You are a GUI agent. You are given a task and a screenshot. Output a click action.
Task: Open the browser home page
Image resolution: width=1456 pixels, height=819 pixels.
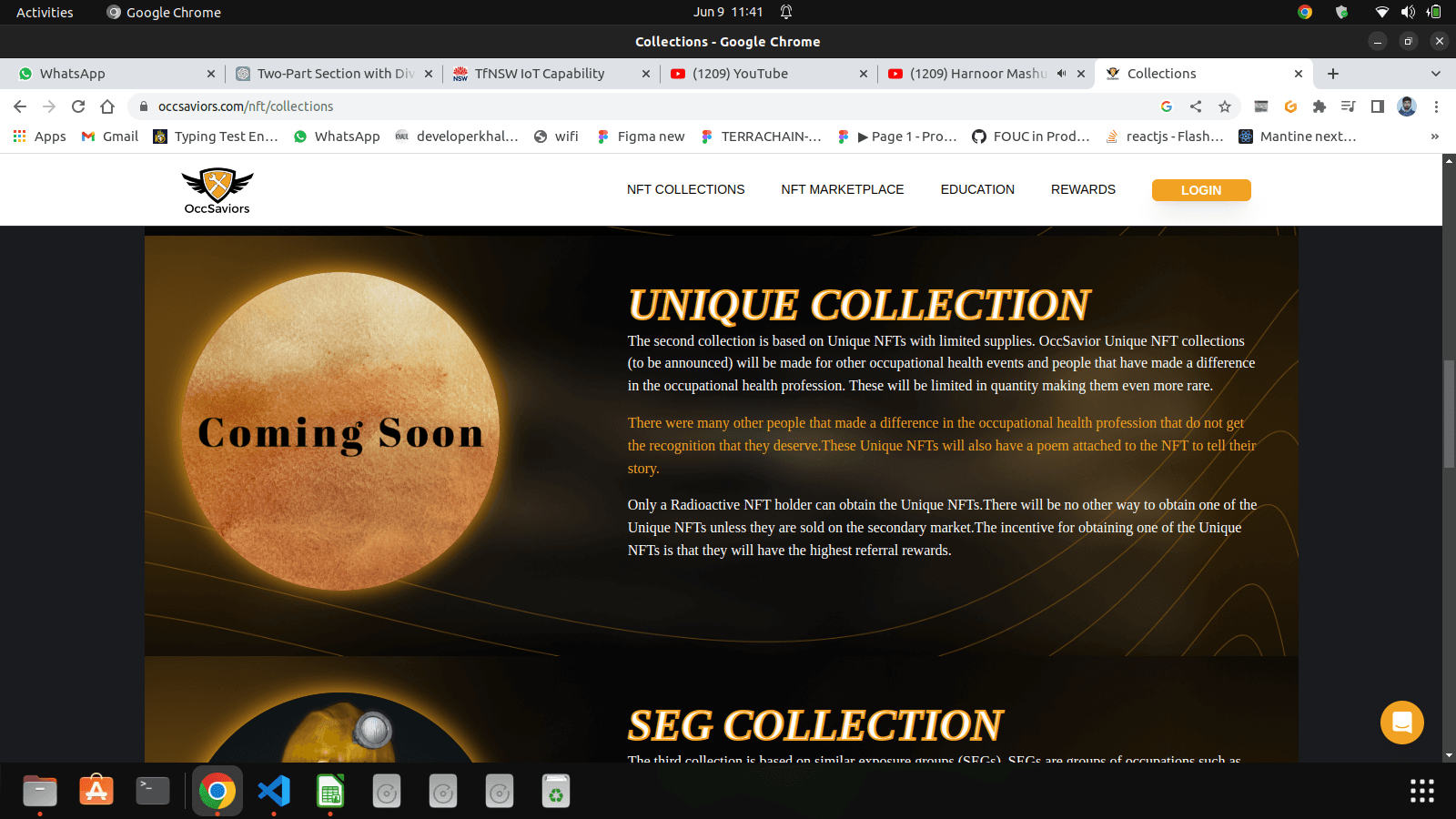pos(107,106)
